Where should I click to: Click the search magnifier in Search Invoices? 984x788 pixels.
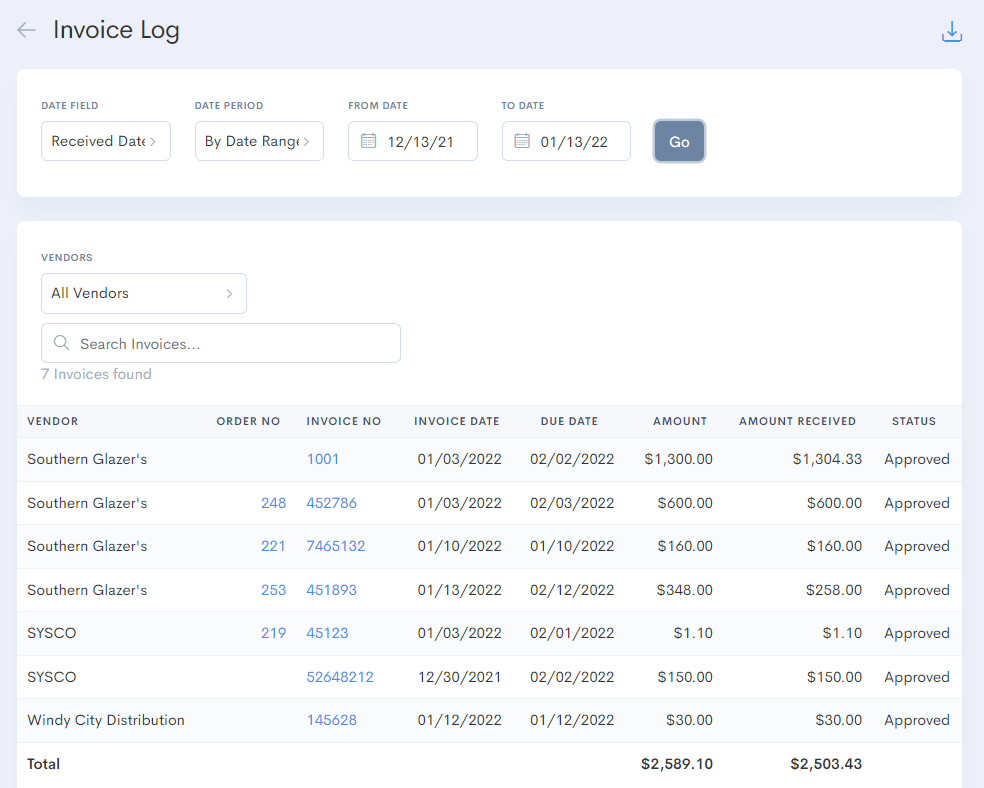pos(60,343)
